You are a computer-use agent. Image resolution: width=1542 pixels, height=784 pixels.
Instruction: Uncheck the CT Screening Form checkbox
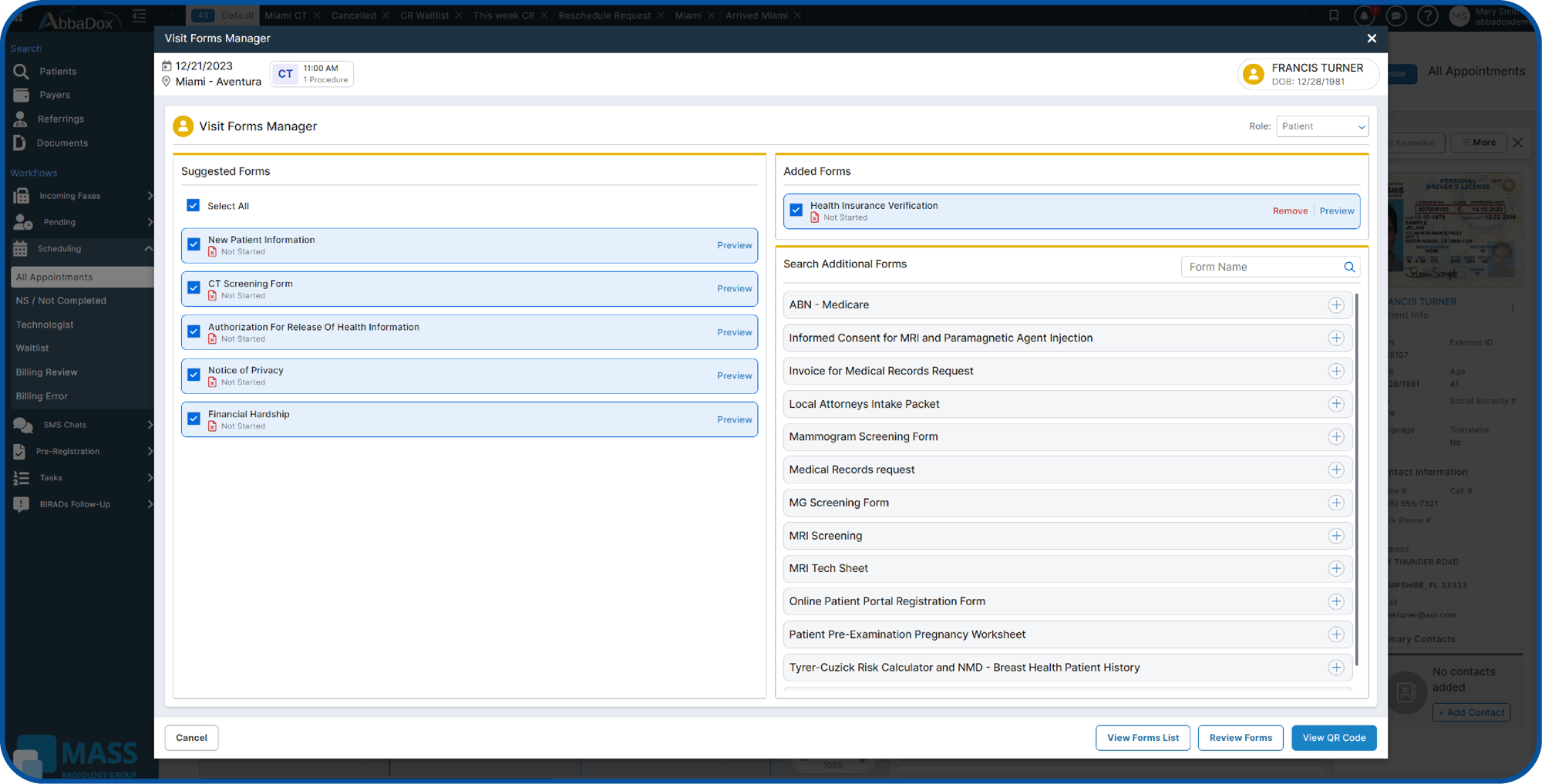(194, 288)
